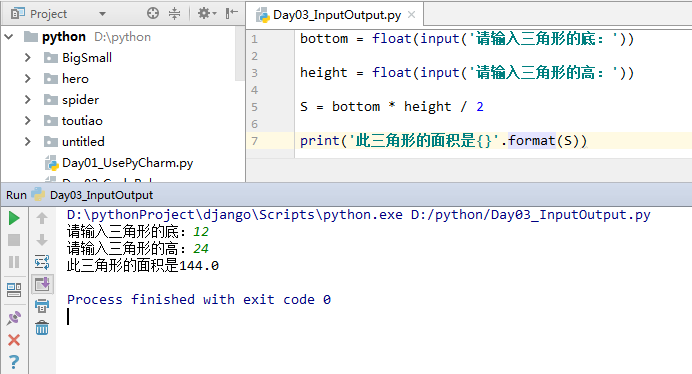Select the spider folder row
The width and height of the screenshot is (692, 374).
point(118,100)
